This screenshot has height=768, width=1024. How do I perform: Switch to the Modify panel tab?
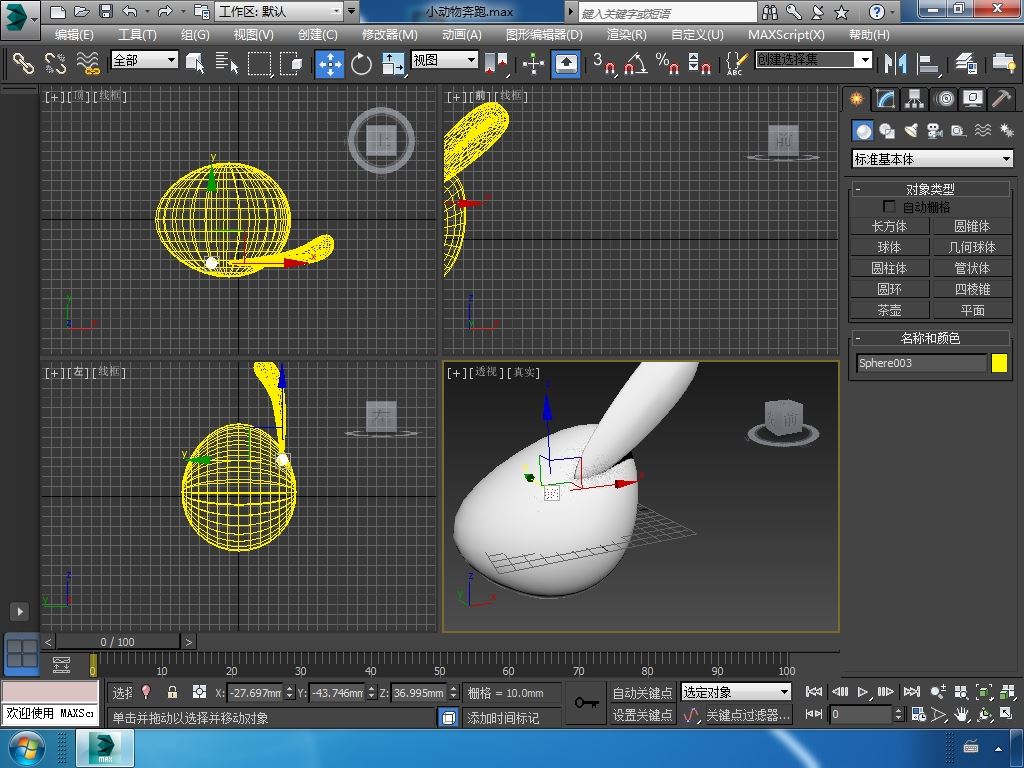(x=885, y=99)
